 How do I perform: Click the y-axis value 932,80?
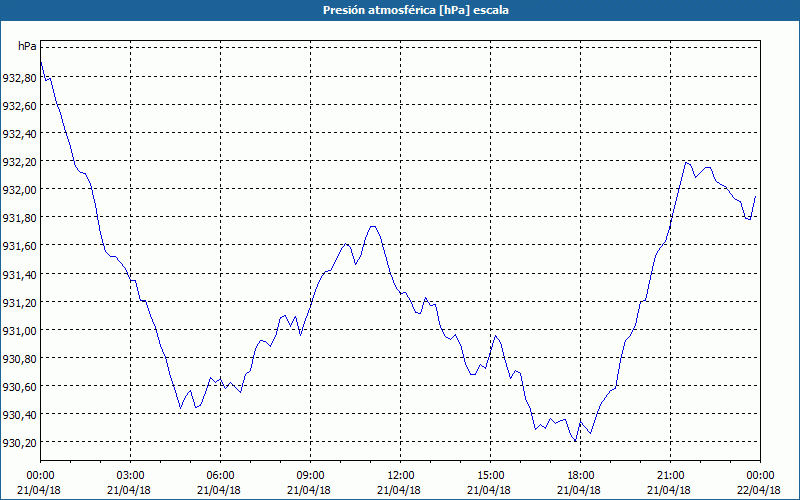coord(19,78)
